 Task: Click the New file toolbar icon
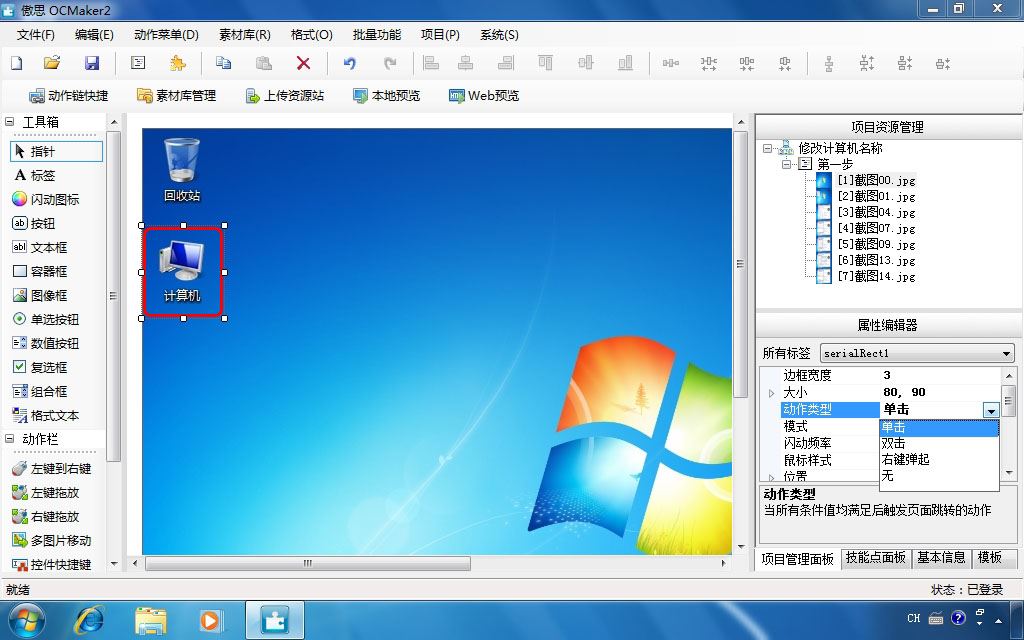[17, 63]
